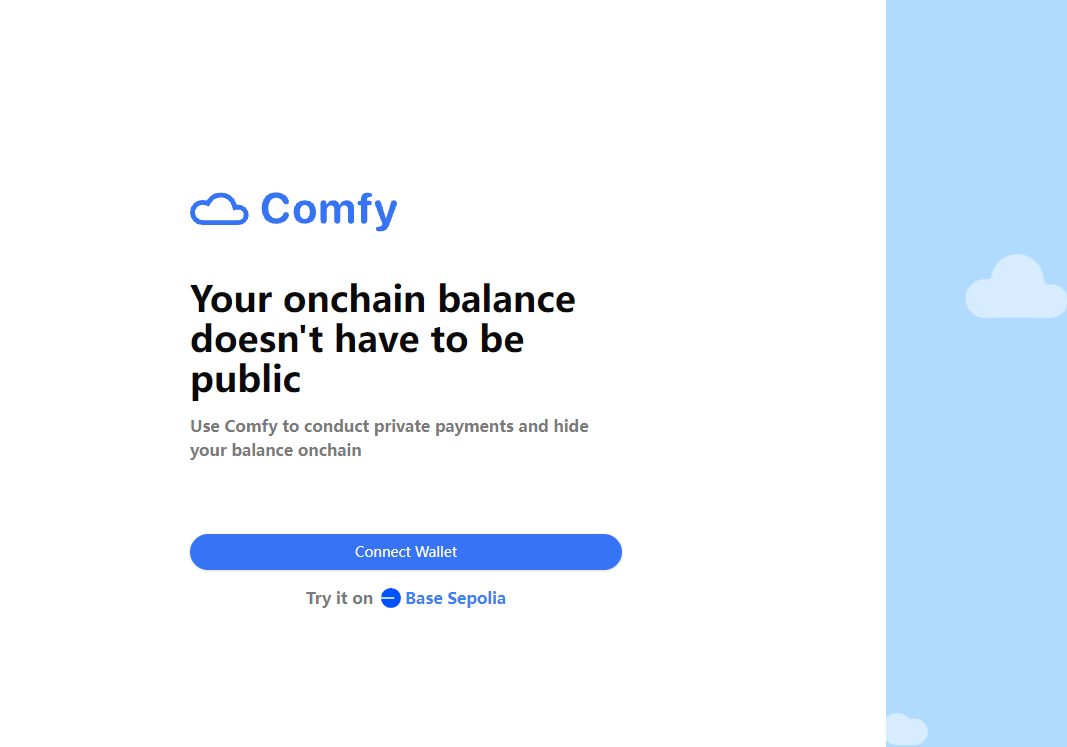Screen dimensions: 1067x747
Task: Click the subtitle line starting "Use Comfy to conduct"
Action: [389, 426]
